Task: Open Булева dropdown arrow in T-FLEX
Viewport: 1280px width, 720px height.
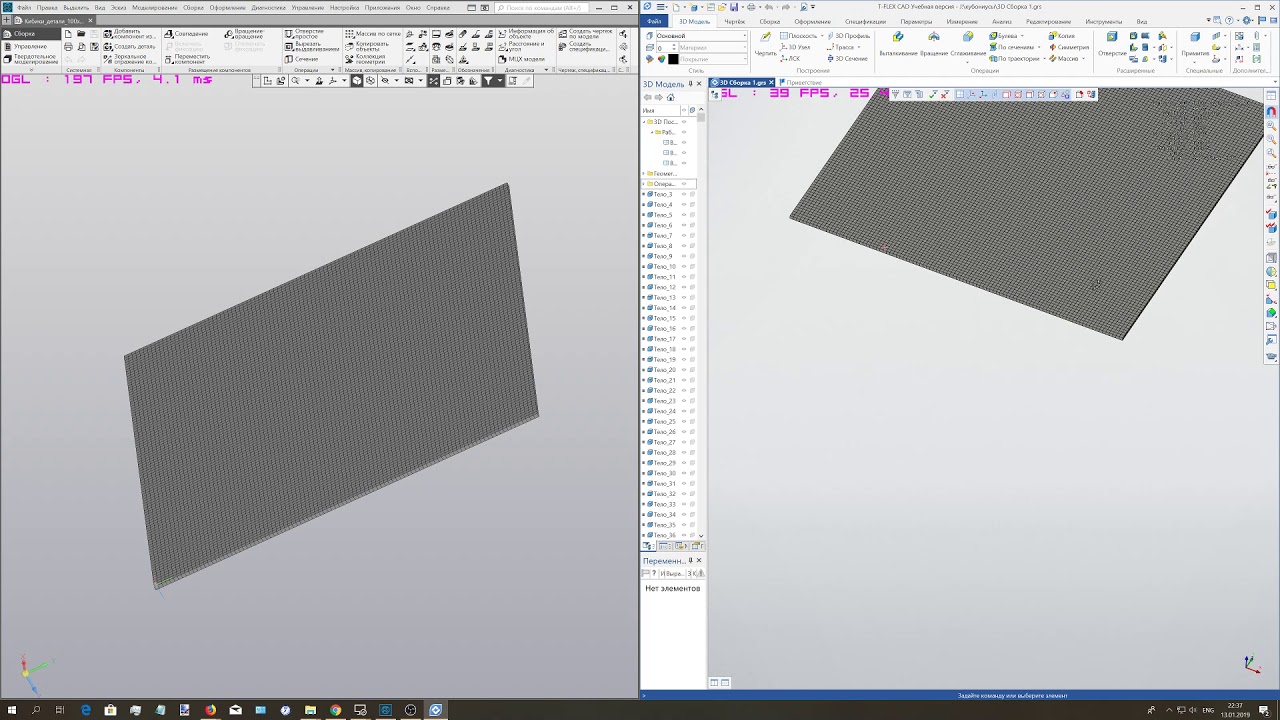Action: click(x=1024, y=36)
